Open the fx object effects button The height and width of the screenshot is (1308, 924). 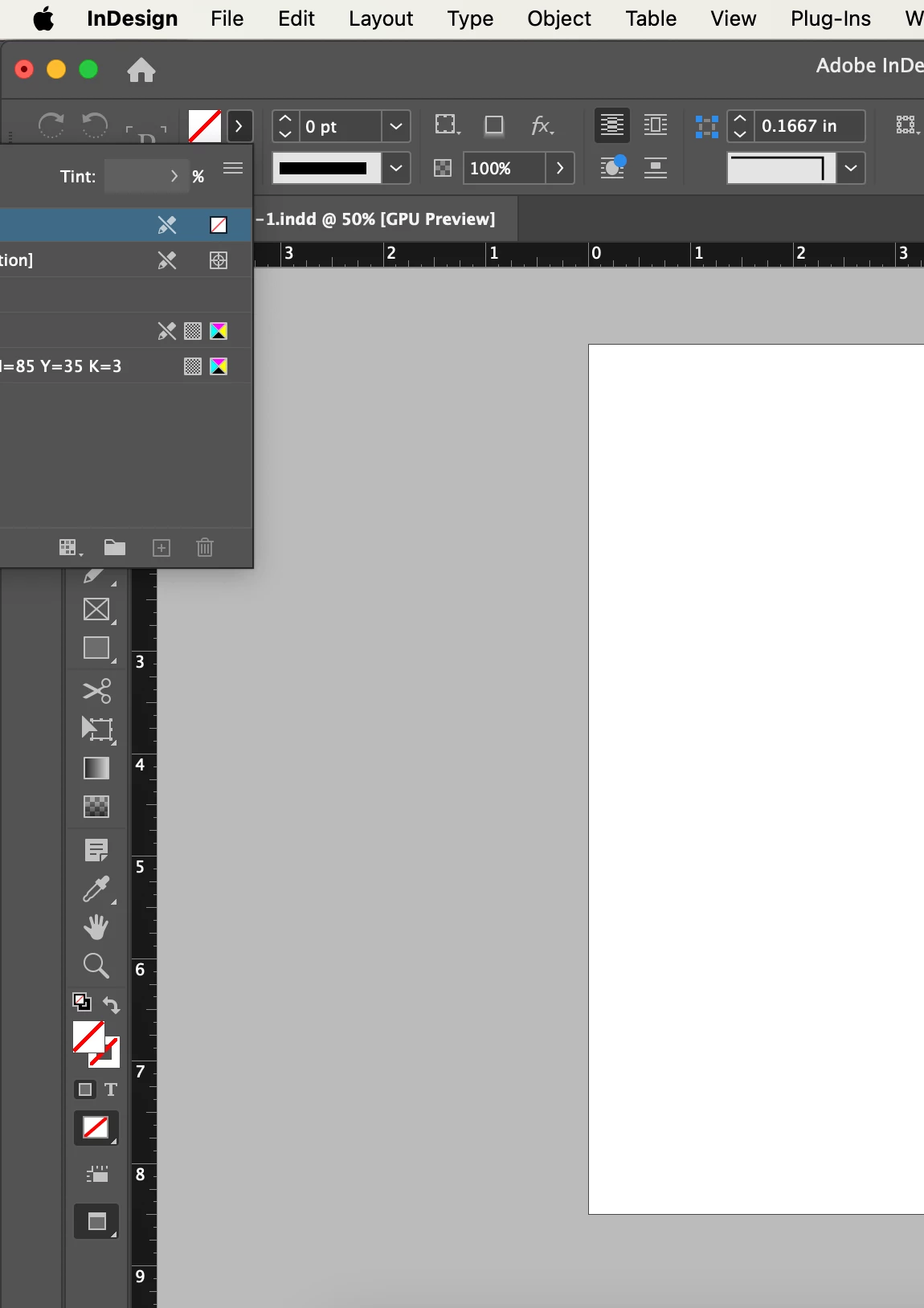[x=542, y=125]
